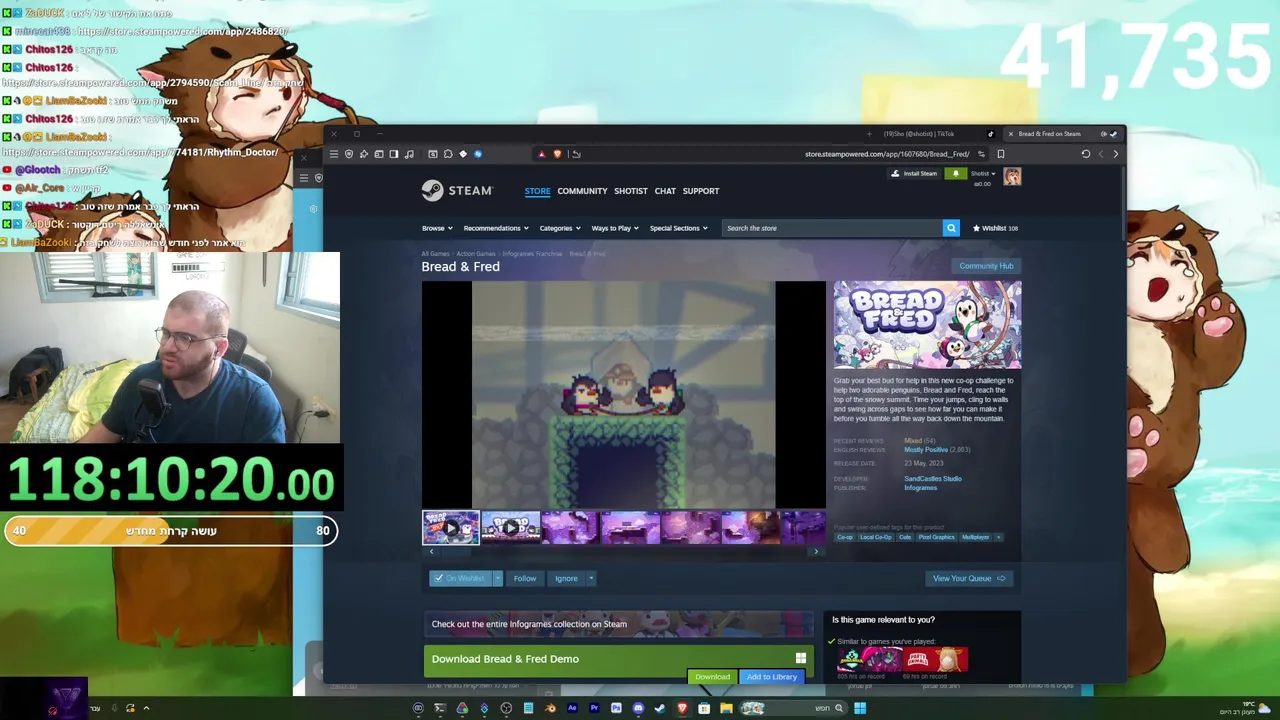Open After Effects from the taskbar

[572, 708]
